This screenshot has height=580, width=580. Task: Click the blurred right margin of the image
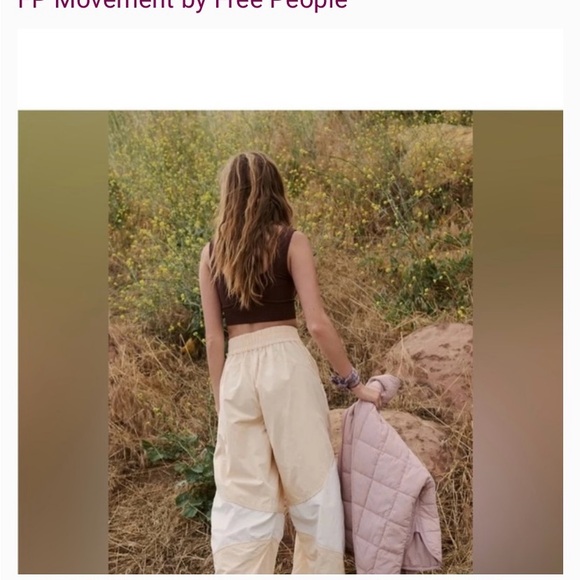518,342
